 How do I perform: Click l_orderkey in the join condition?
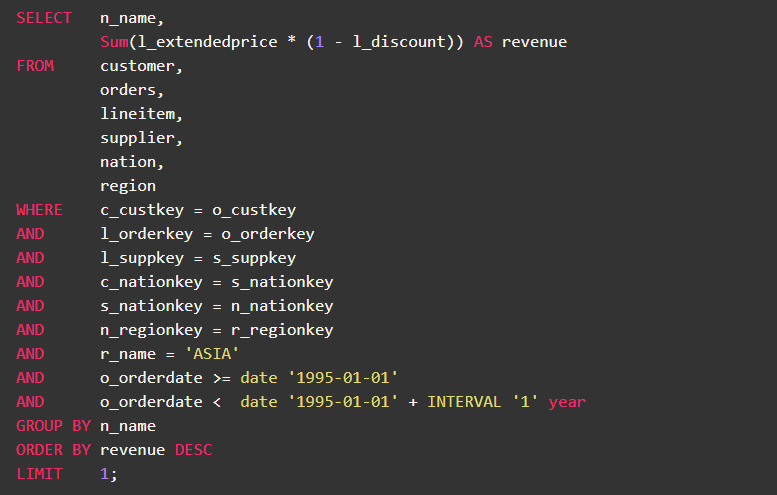coord(147,234)
